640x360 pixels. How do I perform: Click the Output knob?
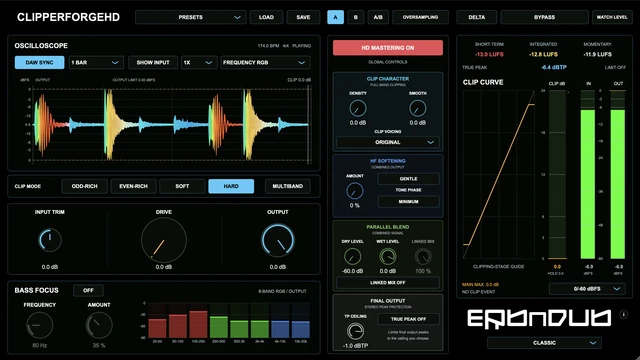coord(278,240)
